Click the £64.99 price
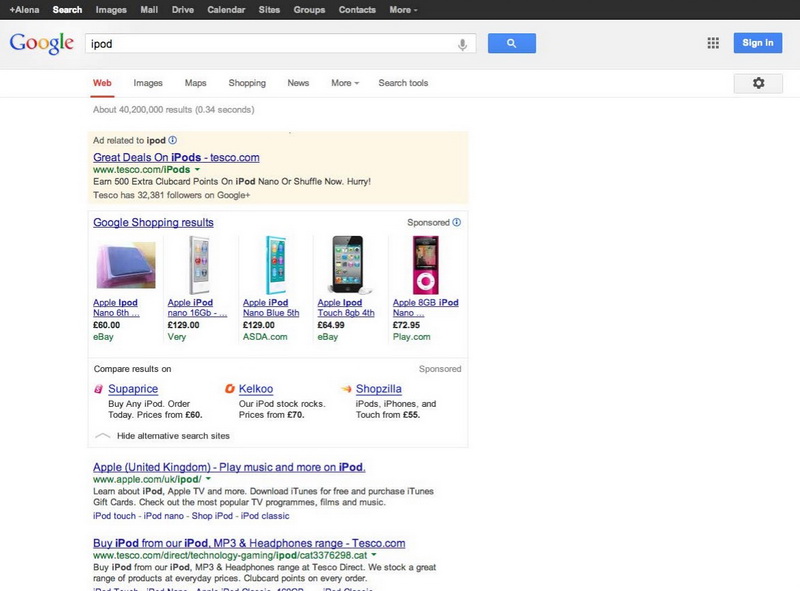This screenshot has width=800, height=591. click(x=331, y=325)
